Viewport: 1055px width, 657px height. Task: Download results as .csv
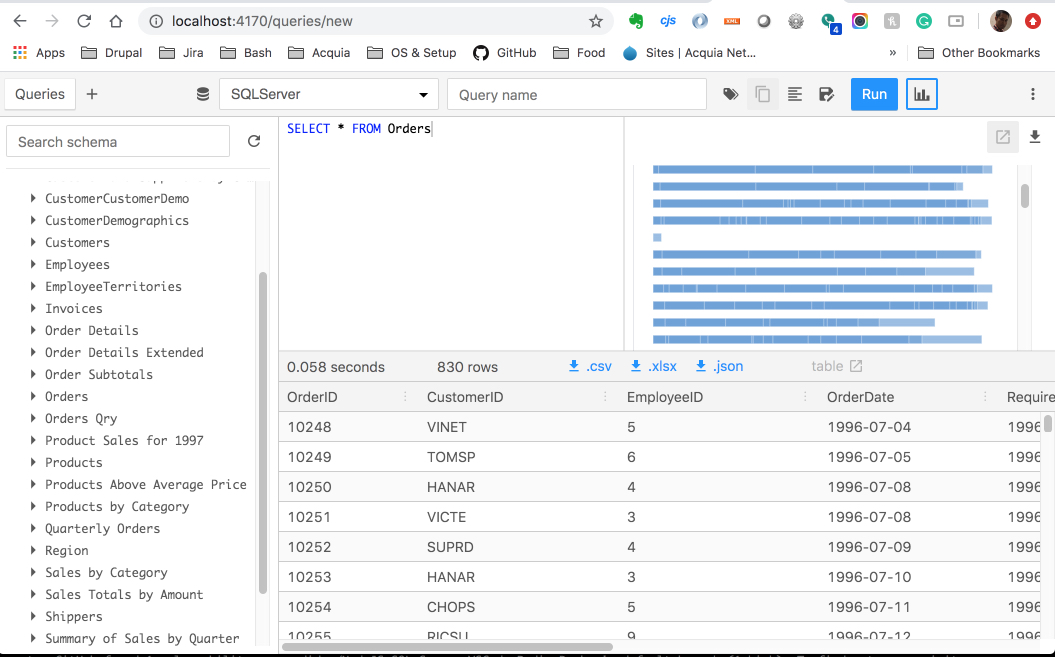[590, 366]
